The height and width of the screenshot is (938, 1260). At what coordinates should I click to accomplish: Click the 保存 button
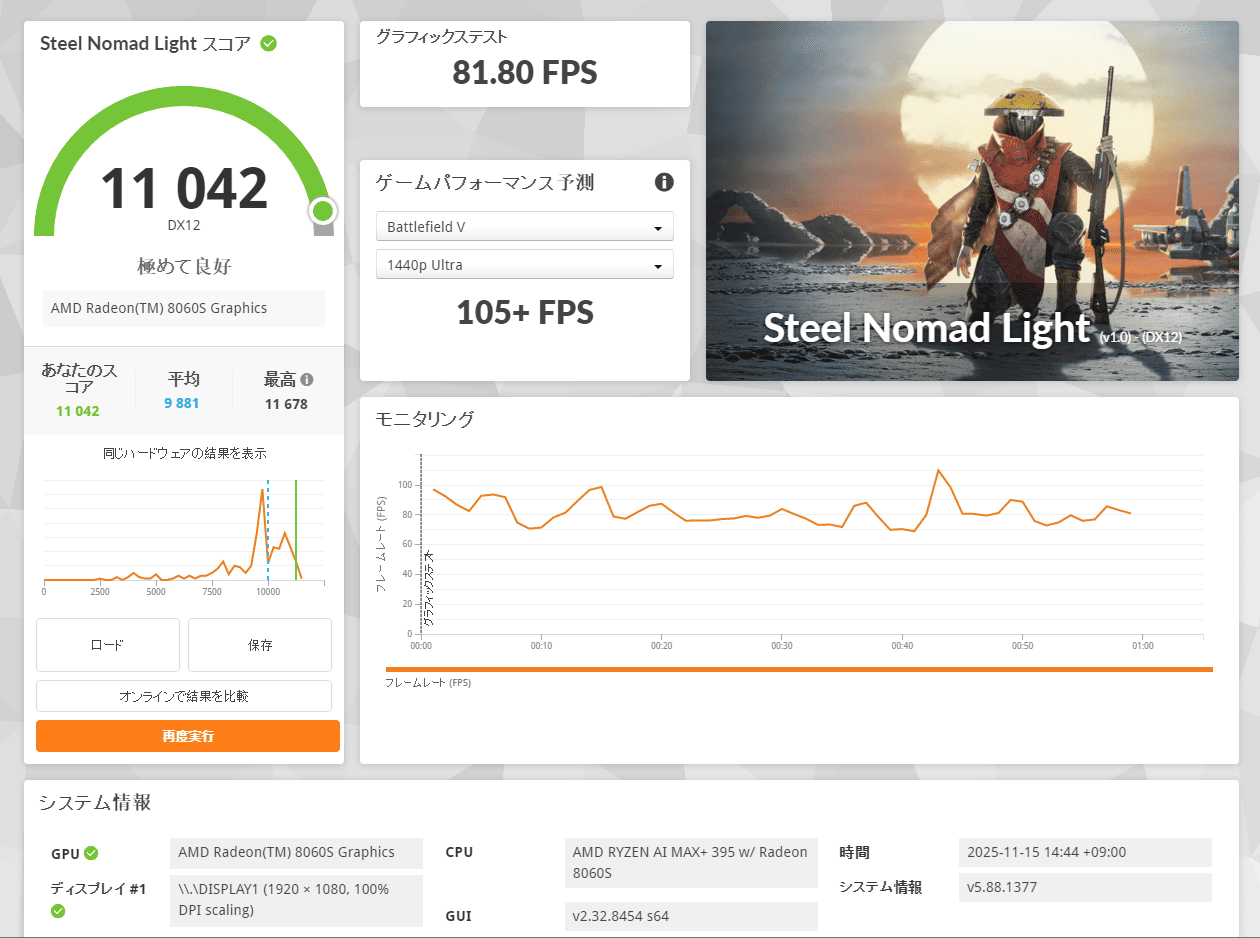[260, 645]
